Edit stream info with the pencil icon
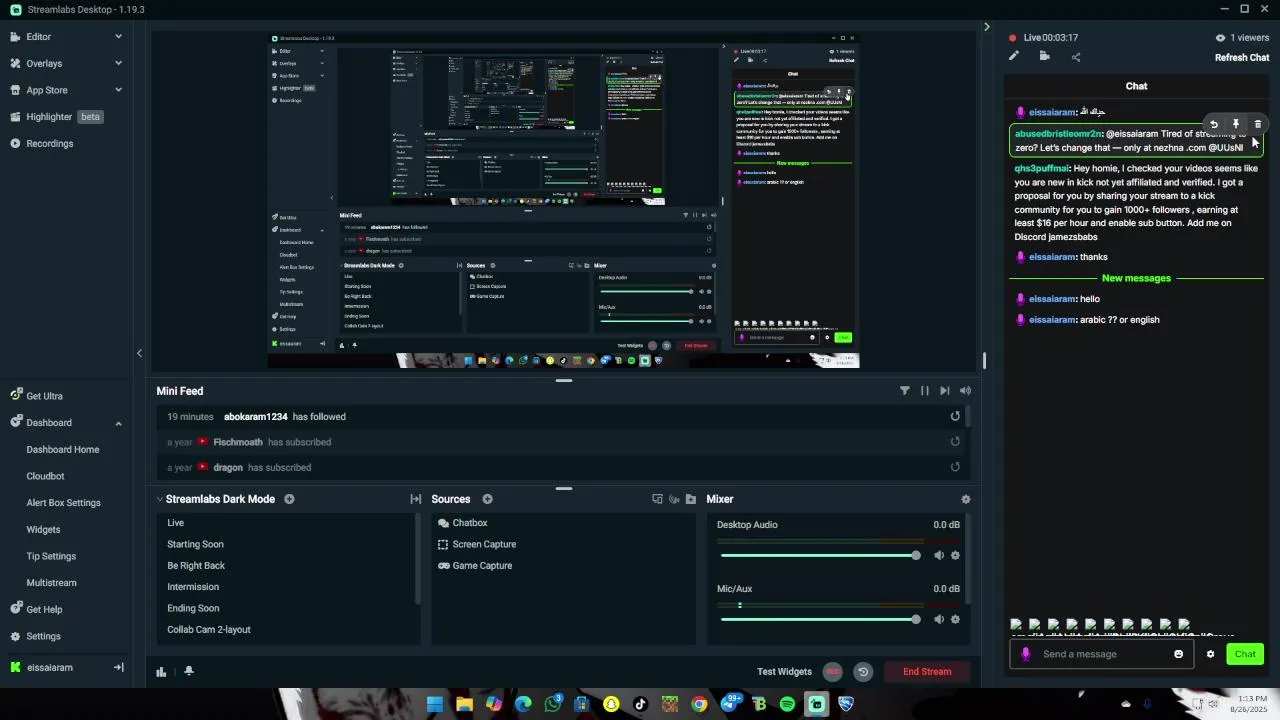Viewport: 1280px width, 720px height. click(x=1014, y=56)
